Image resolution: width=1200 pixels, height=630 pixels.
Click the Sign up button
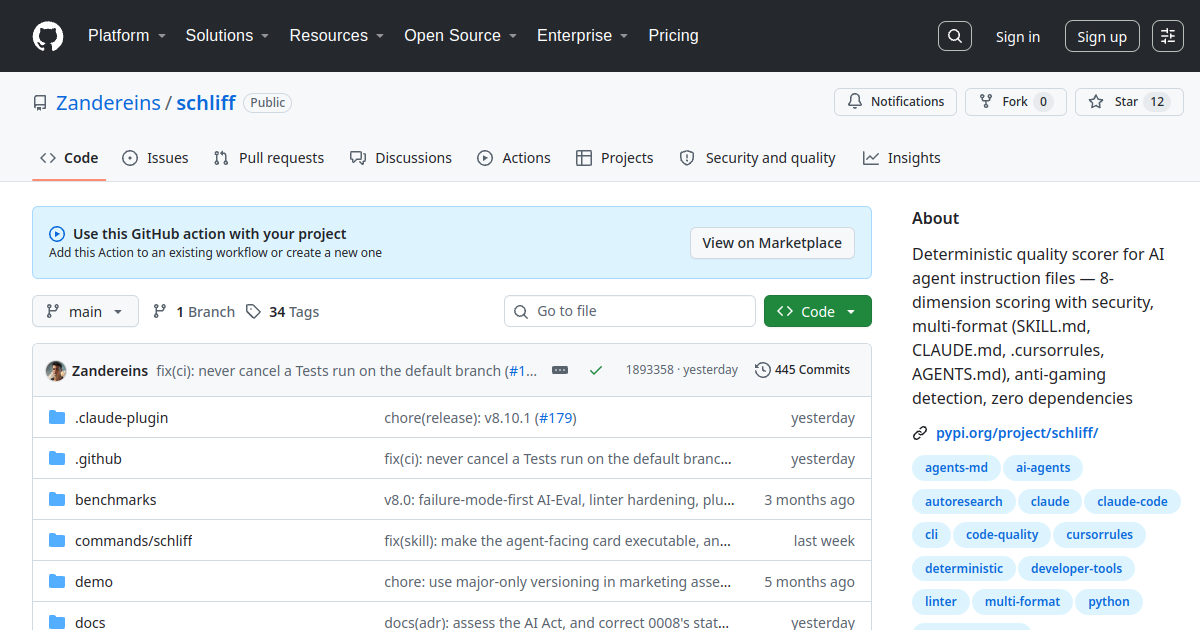point(1102,36)
